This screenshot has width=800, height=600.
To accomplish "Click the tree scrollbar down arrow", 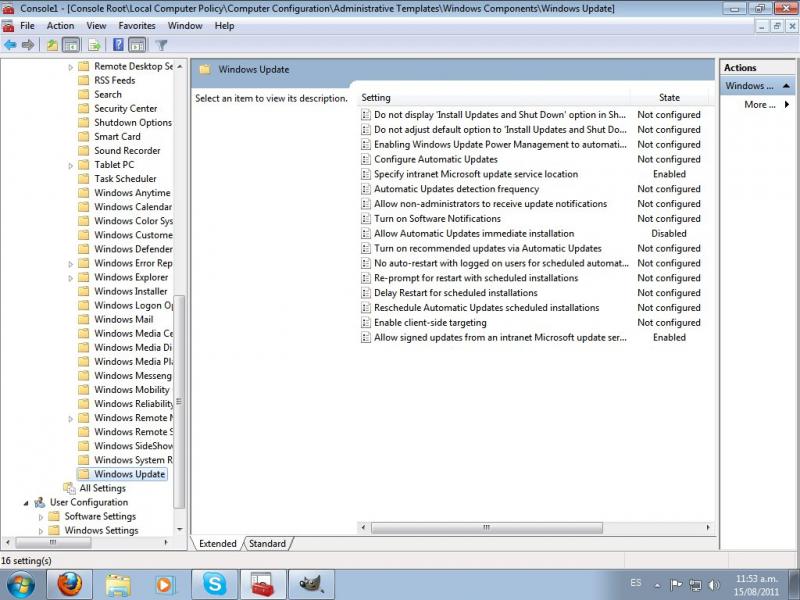I will [x=180, y=530].
